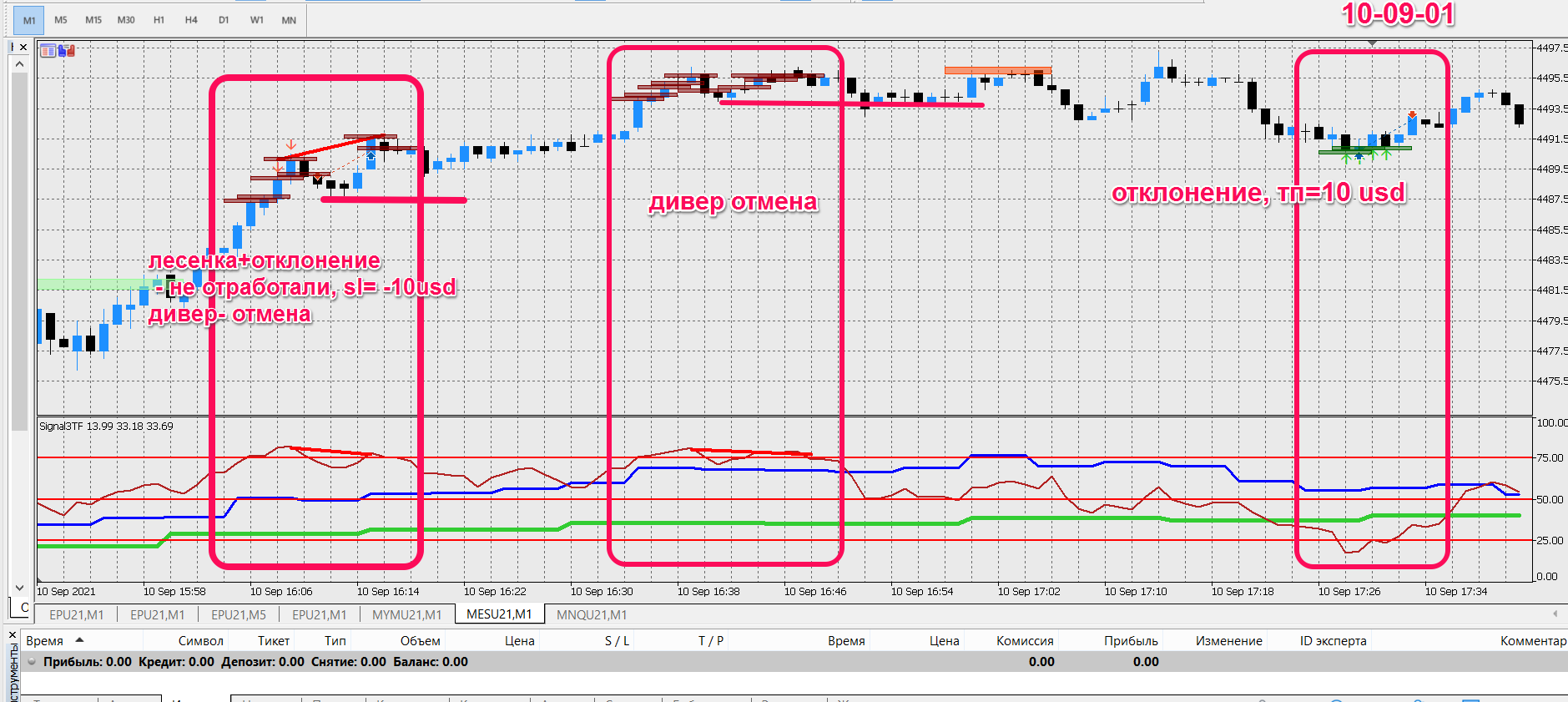Image resolution: width=1568 pixels, height=702 pixels.
Task: Click the Прибыль: 0.00 summary text
Action: (x=87, y=661)
